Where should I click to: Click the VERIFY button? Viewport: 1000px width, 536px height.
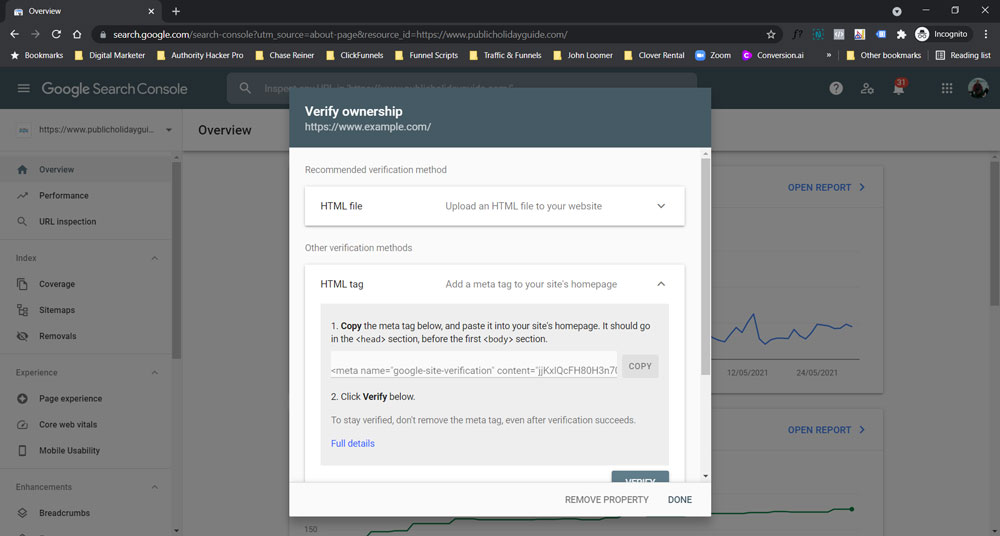coord(640,477)
